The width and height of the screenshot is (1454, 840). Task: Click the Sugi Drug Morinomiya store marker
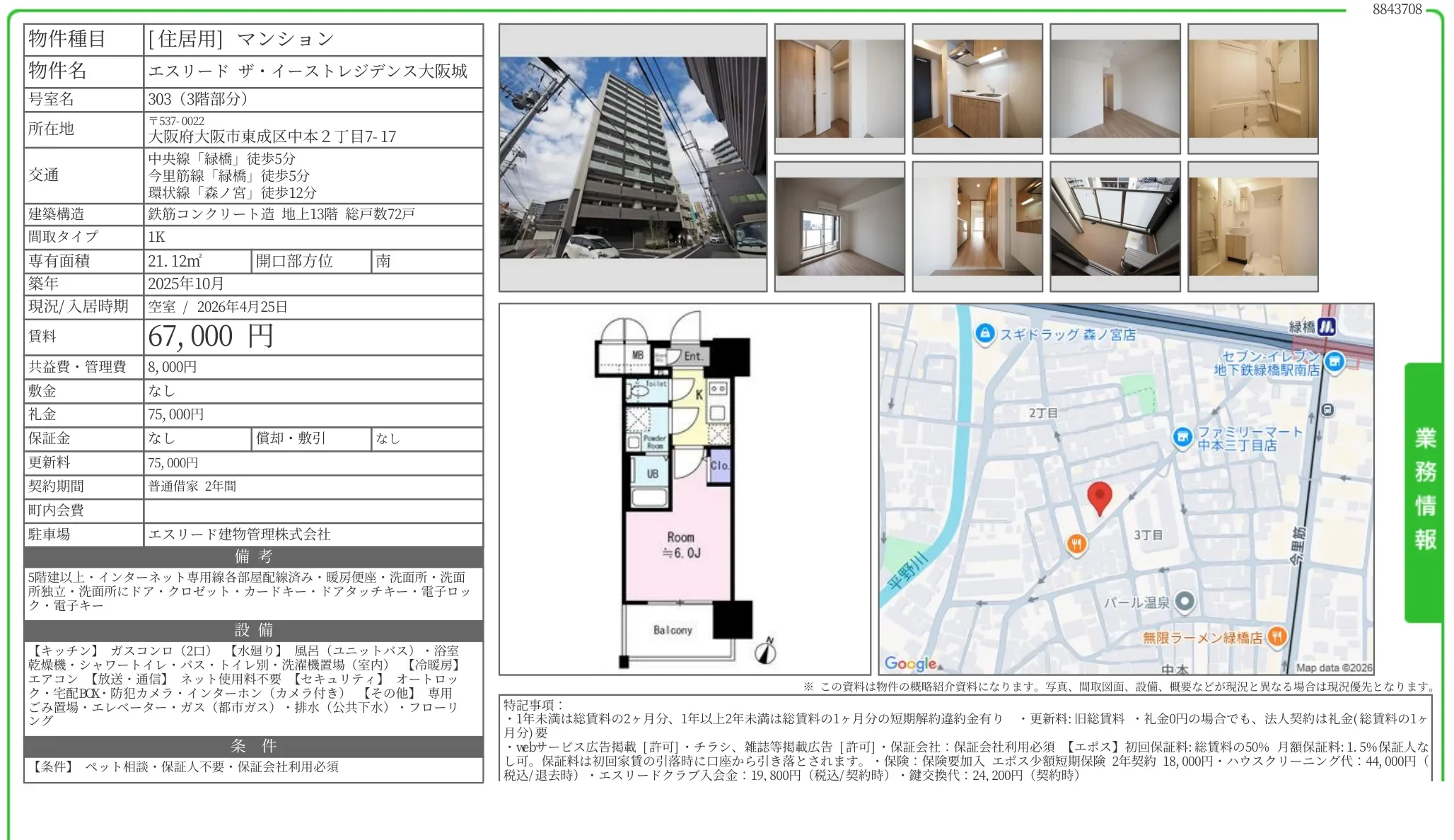[x=984, y=334]
